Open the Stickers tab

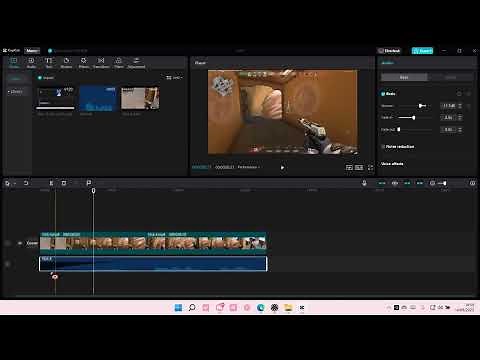coord(66,62)
